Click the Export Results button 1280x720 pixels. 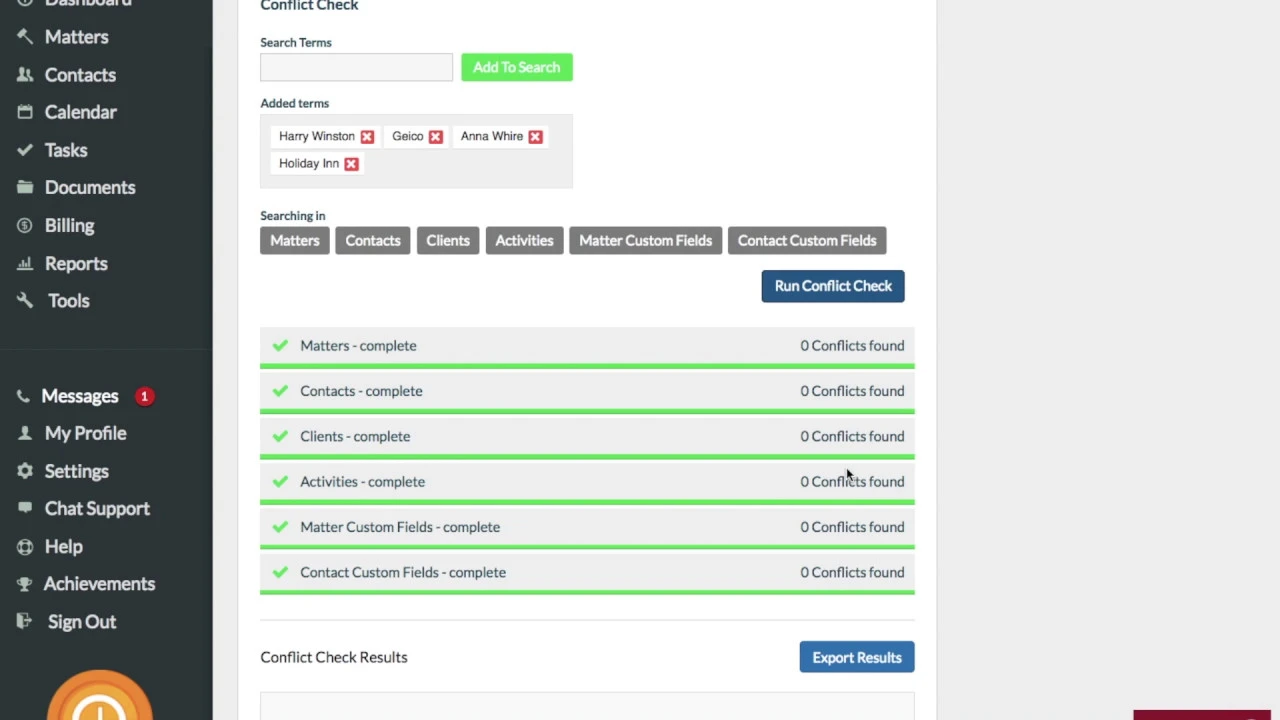point(857,657)
